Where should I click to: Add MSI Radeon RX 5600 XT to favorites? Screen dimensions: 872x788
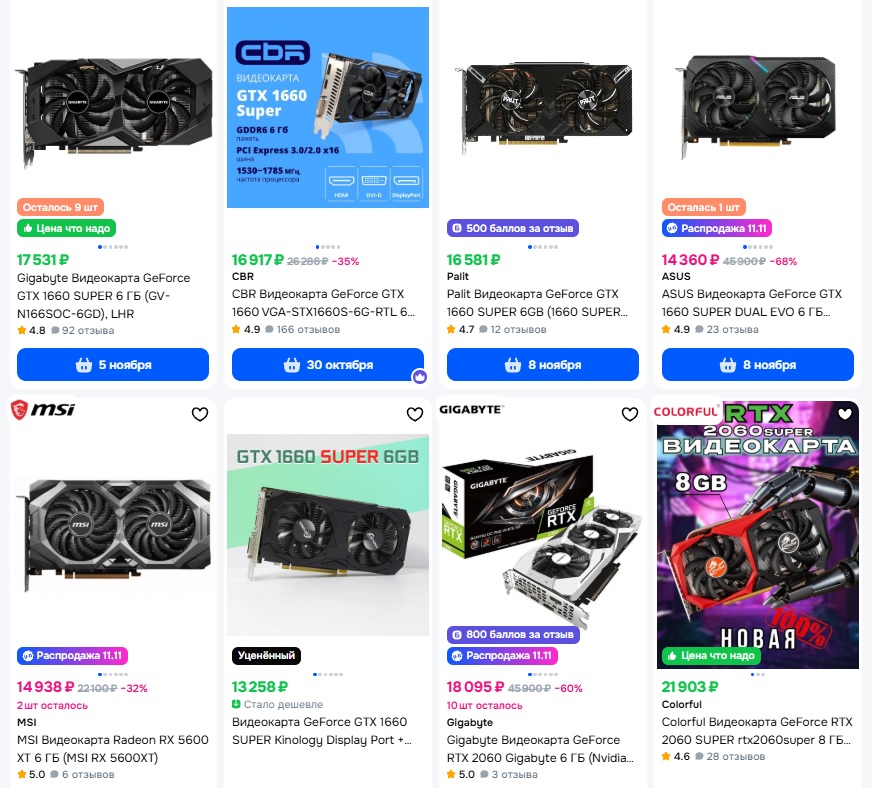coord(200,414)
